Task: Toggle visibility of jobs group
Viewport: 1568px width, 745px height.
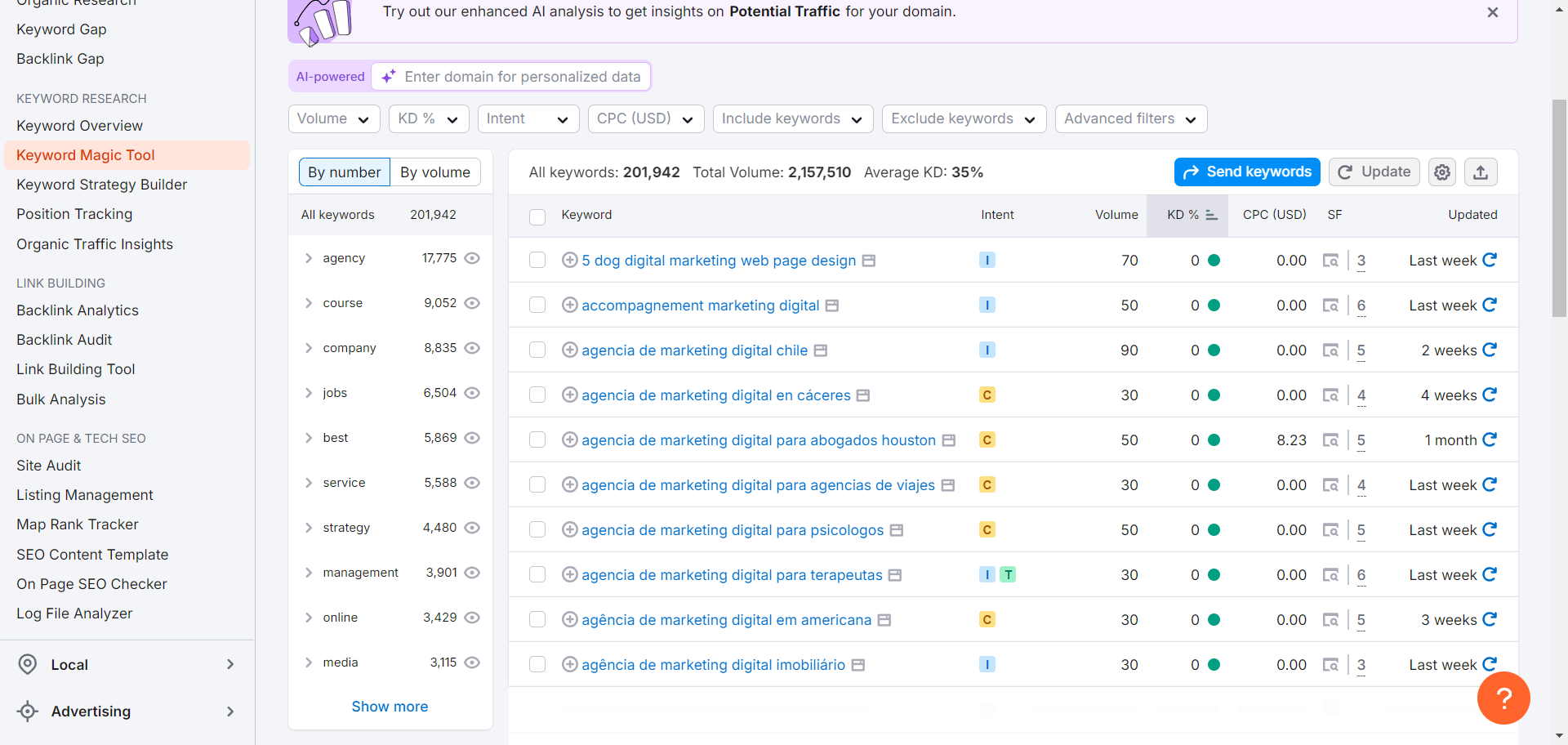Action: (x=472, y=393)
